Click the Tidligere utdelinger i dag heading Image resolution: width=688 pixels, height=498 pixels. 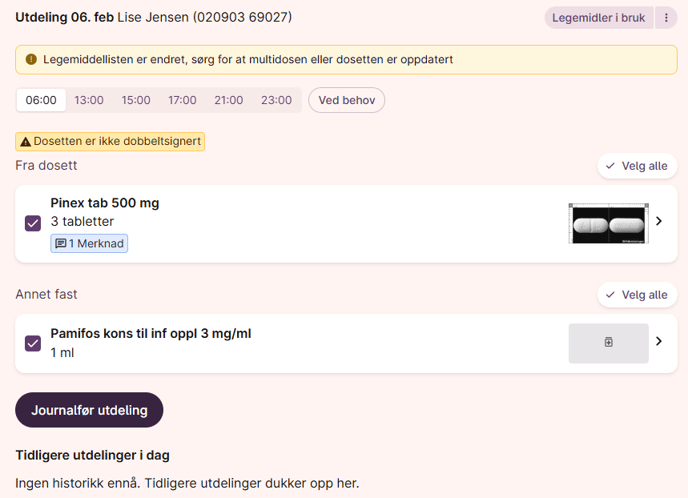pos(93,455)
